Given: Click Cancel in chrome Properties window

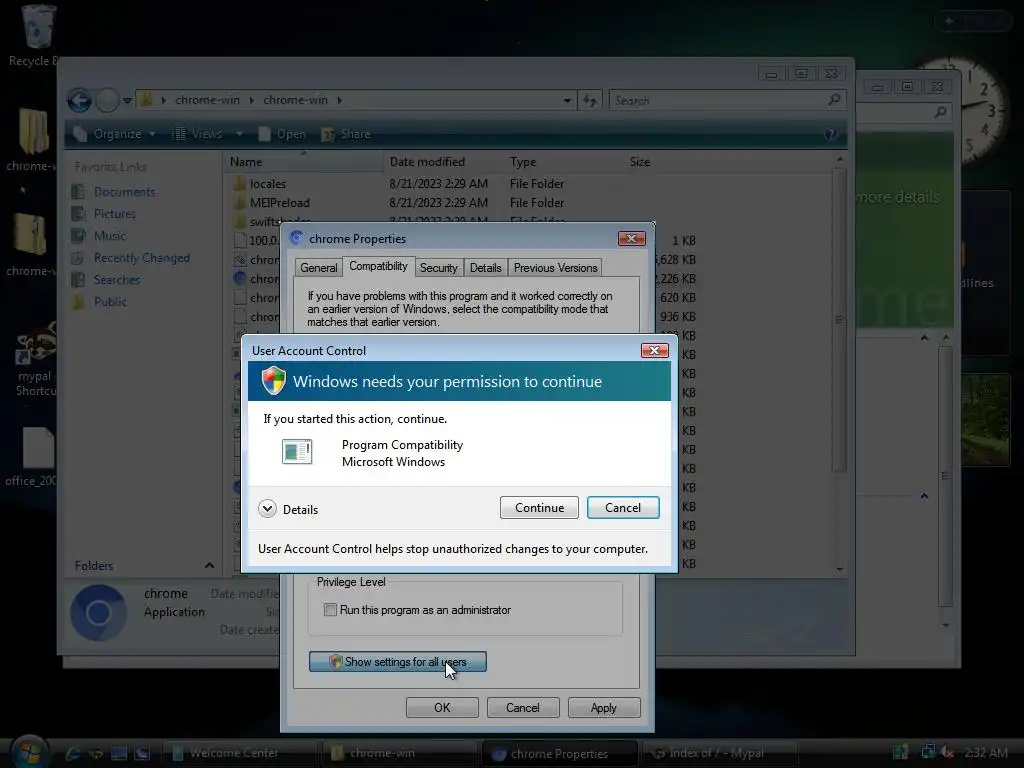Looking at the screenshot, I should coord(522,707).
